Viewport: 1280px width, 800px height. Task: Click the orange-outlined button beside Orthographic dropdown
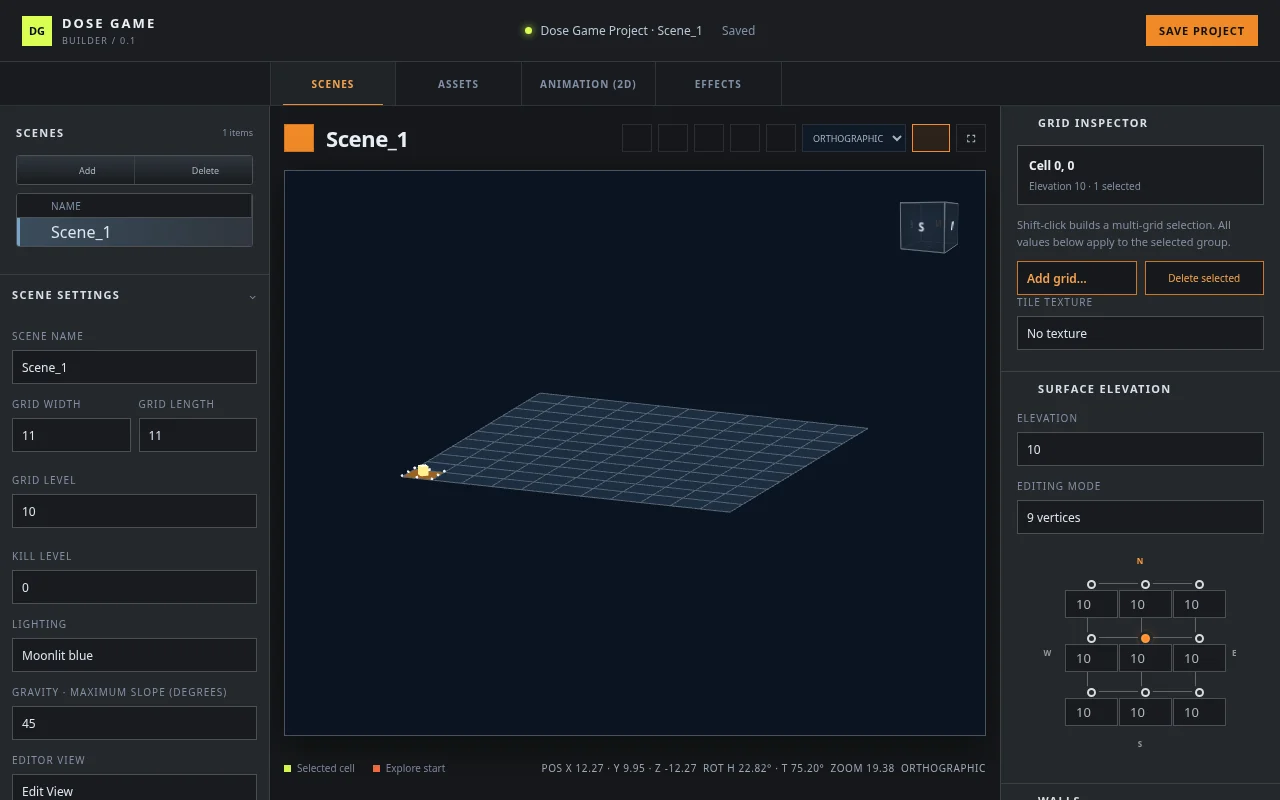click(x=931, y=138)
